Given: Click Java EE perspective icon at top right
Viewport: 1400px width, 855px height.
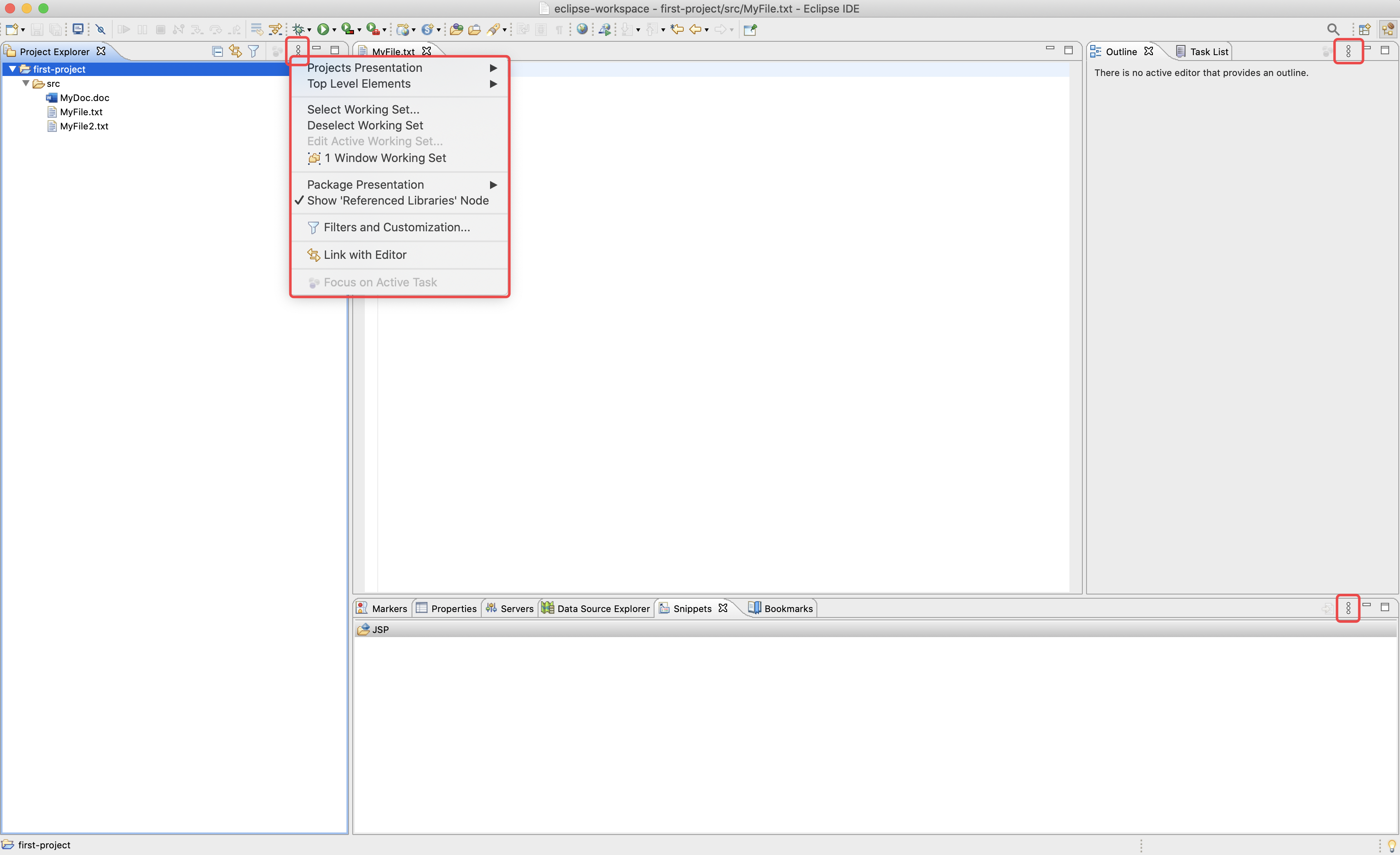Looking at the screenshot, I should click(x=1388, y=30).
